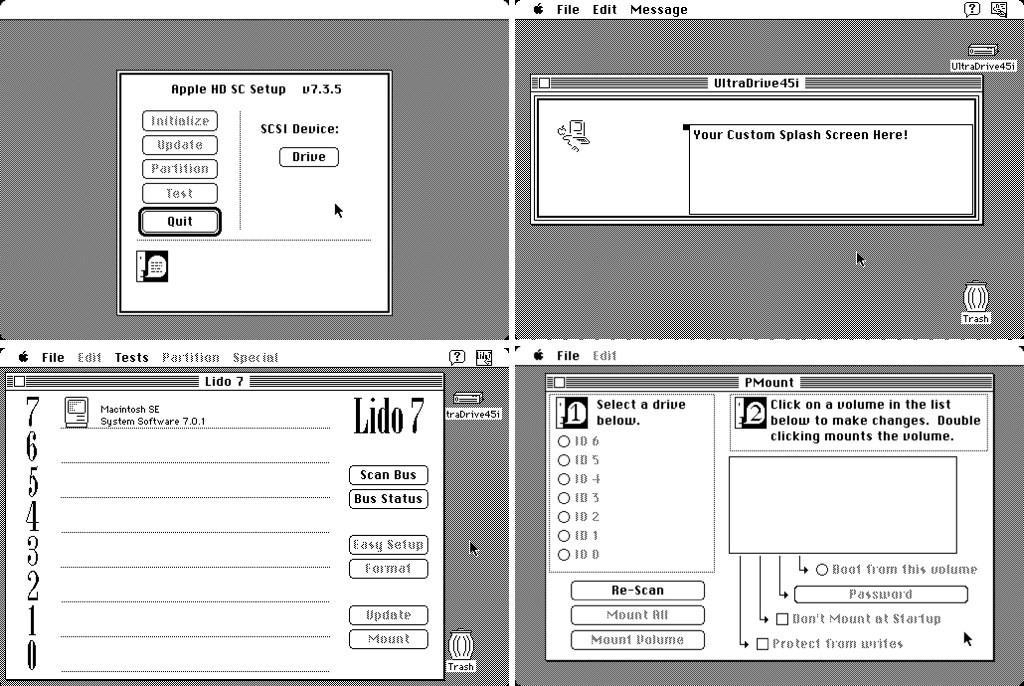Click the step 2 icon in PMount

tap(751, 412)
